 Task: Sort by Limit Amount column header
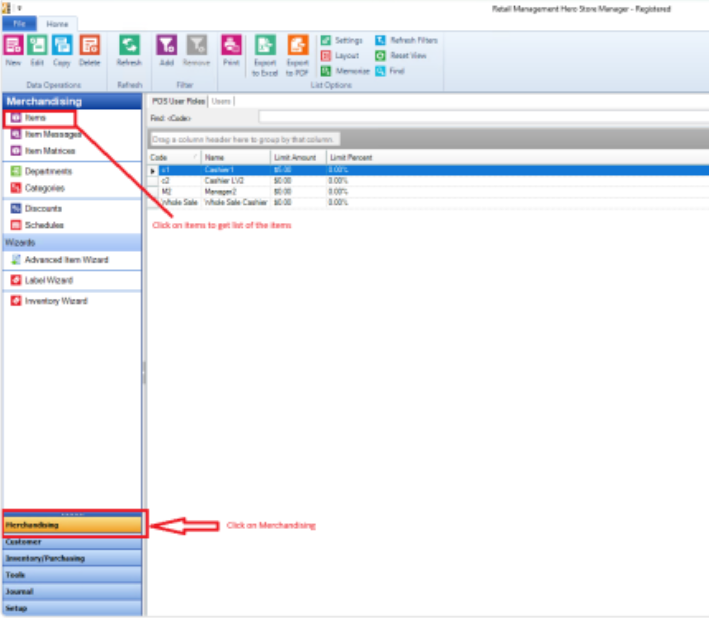pyautogui.click(x=299, y=157)
